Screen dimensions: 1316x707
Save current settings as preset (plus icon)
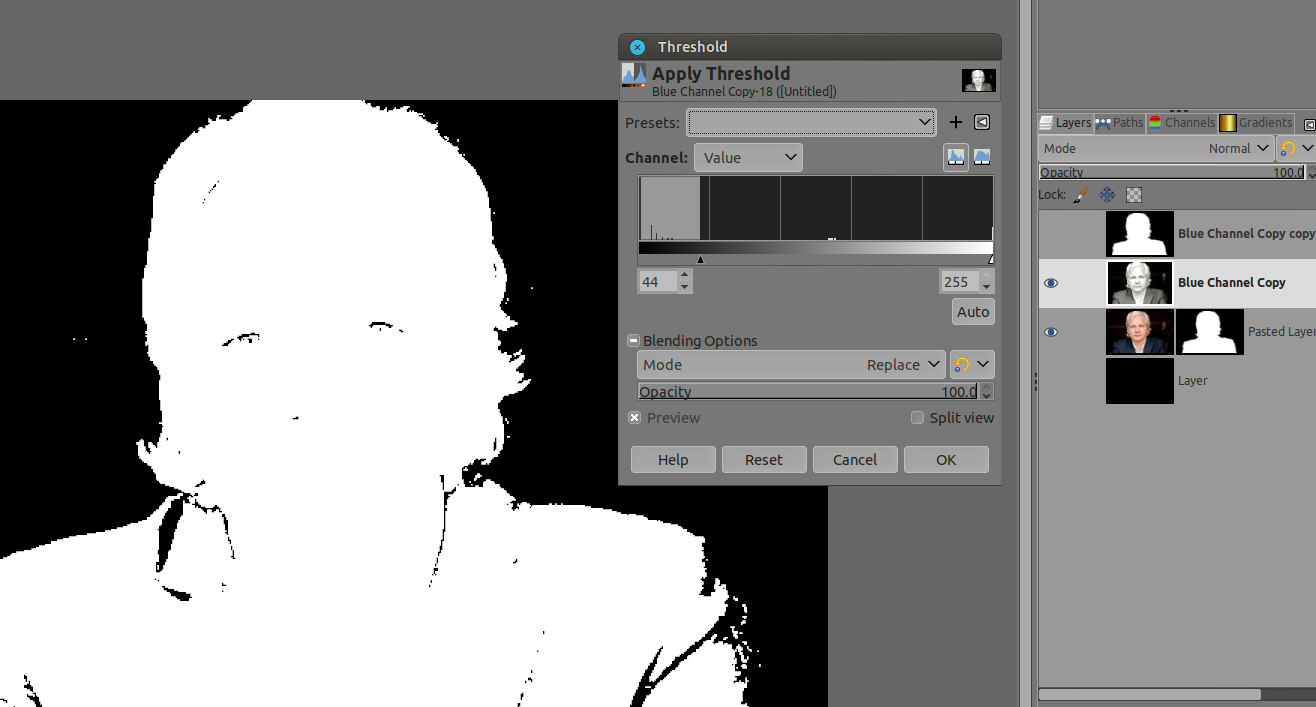tap(955, 122)
